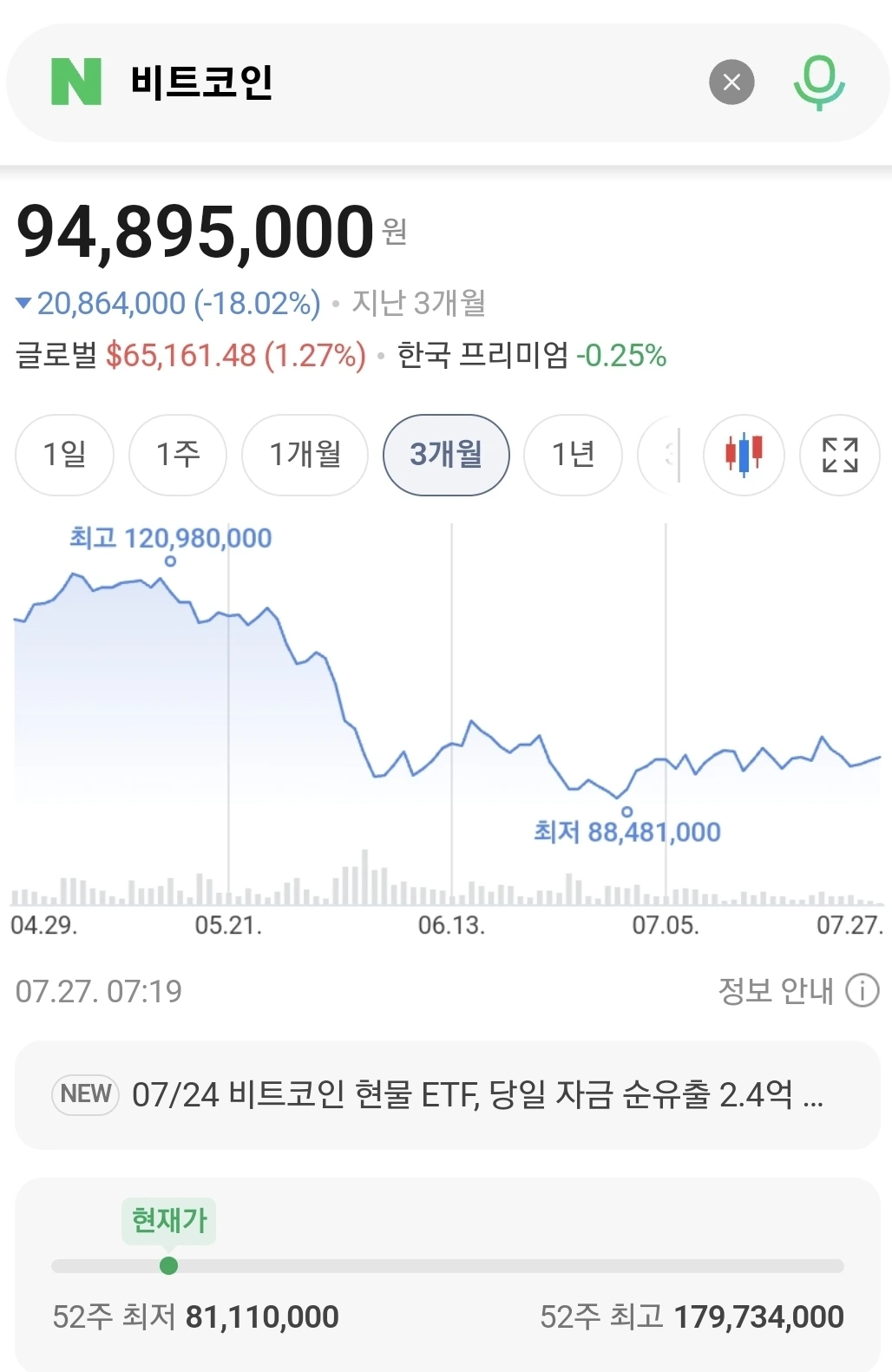Tap the 한국 프리미엄 -0.25% text
The height and width of the screenshot is (1372, 892).
[x=531, y=355]
